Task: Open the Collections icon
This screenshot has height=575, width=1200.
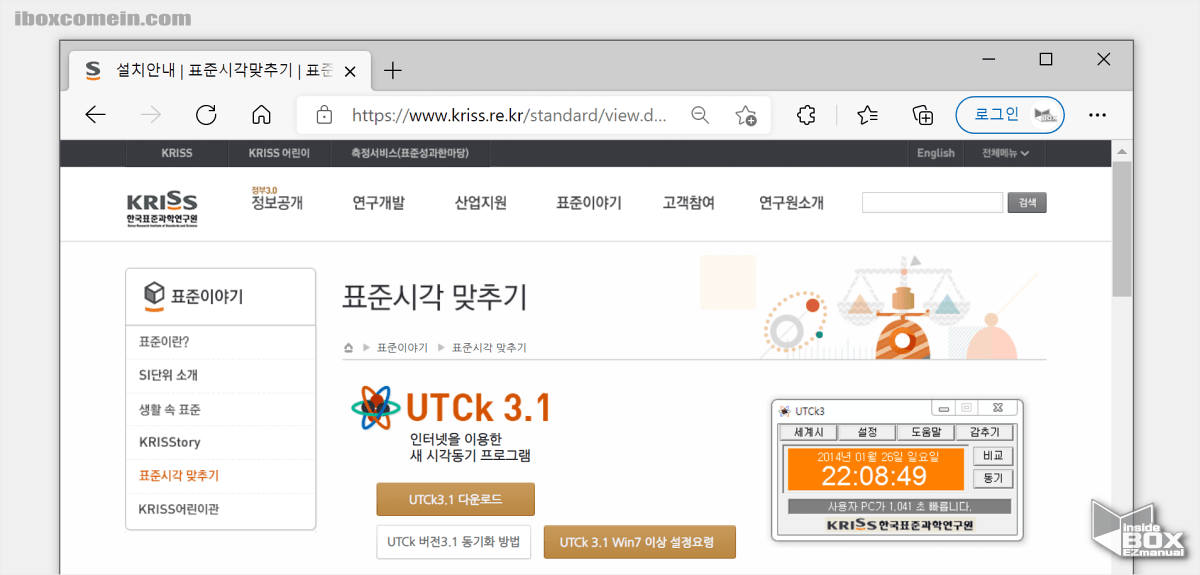Action: (923, 115)
